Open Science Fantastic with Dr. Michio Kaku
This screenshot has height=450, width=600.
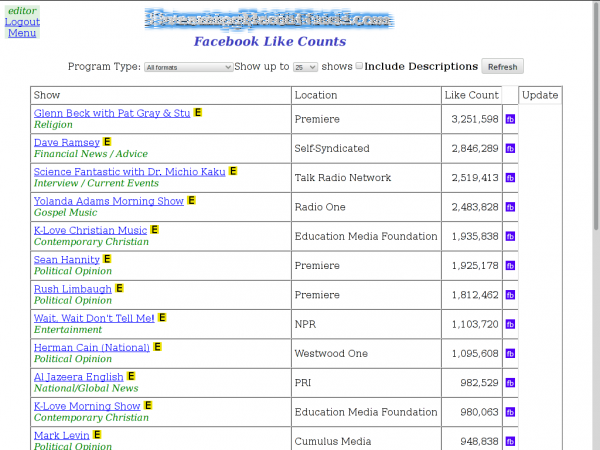point(129,172)
